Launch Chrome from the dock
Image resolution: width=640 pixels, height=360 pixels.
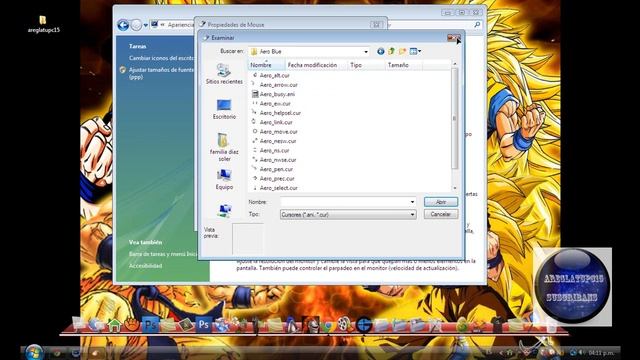[328, 325]
